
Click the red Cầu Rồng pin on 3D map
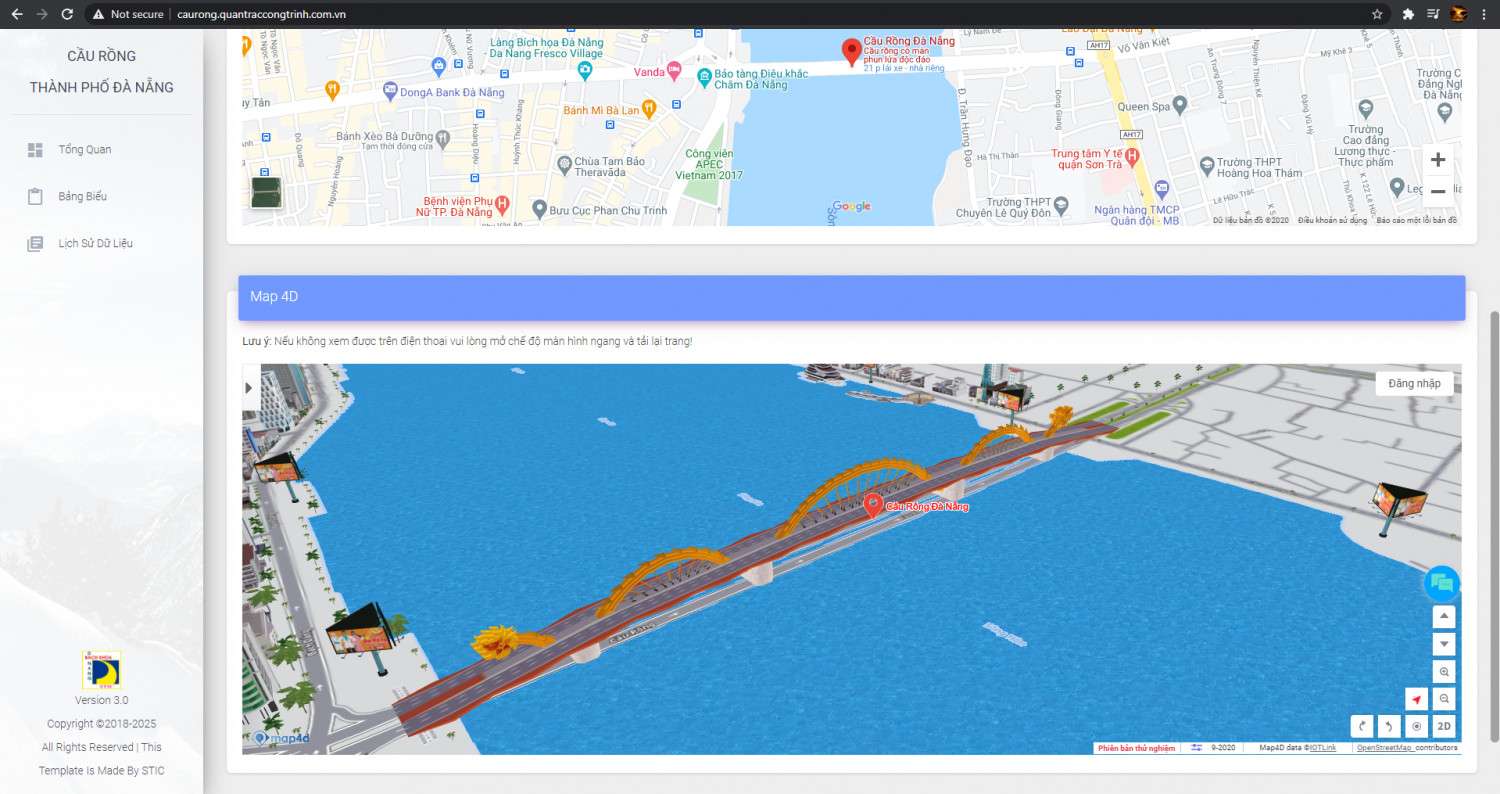(872, 504)
